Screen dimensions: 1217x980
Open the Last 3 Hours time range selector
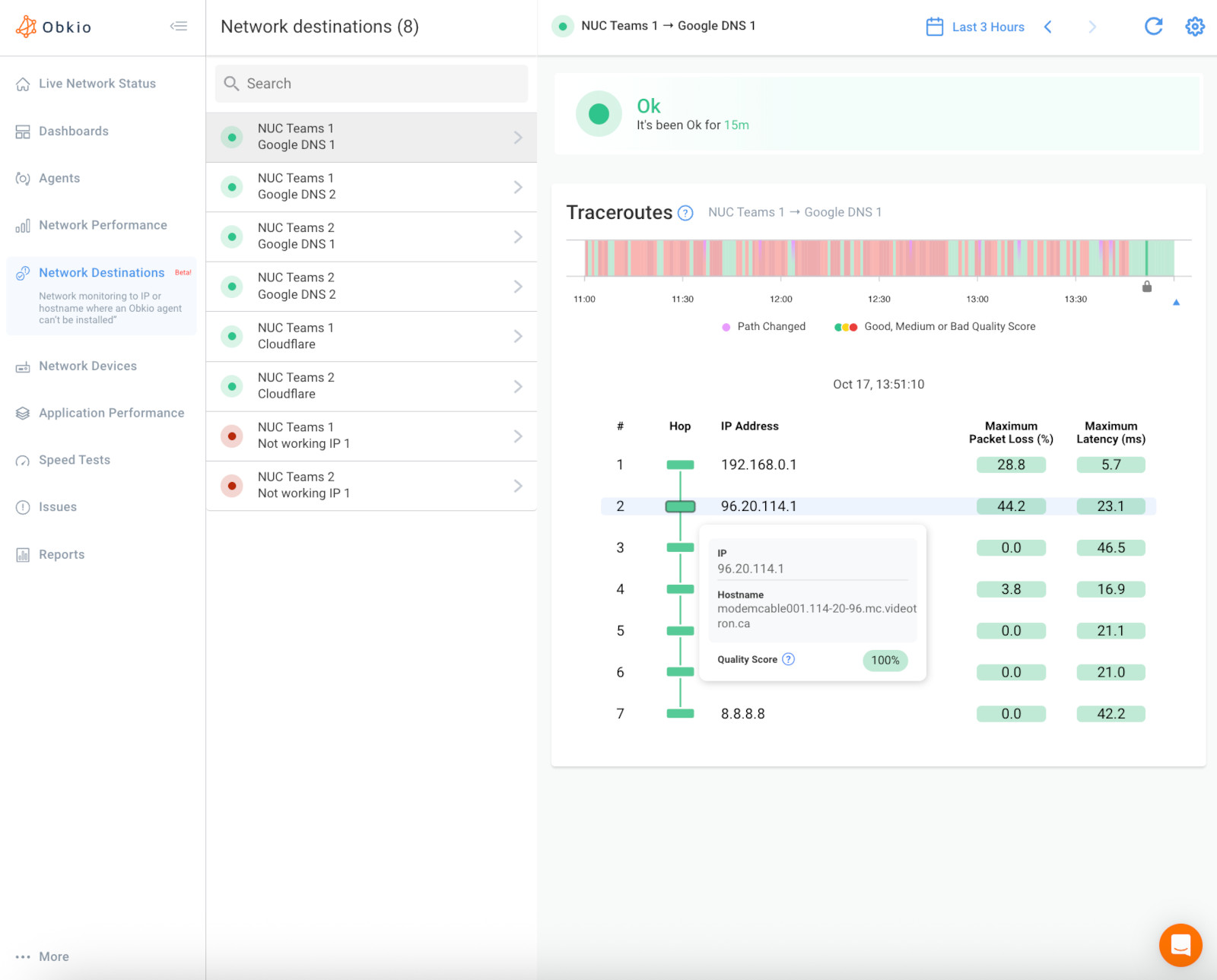pos(987,27)
